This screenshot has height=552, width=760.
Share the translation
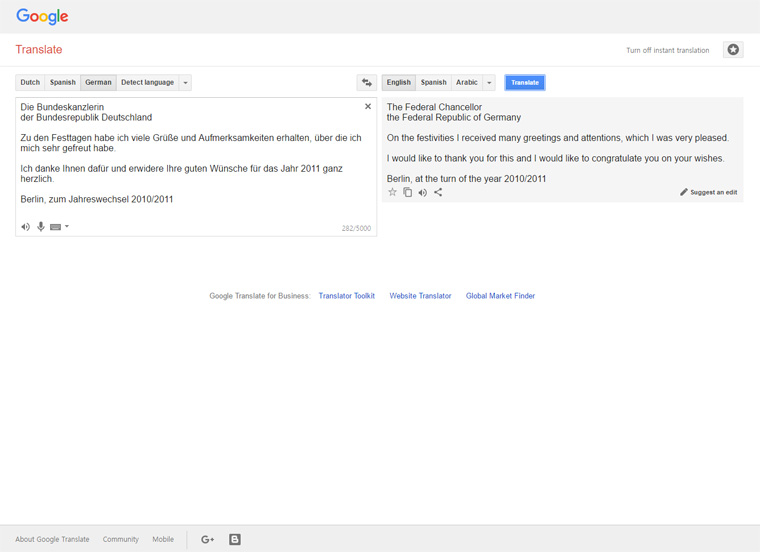point(438,192)
